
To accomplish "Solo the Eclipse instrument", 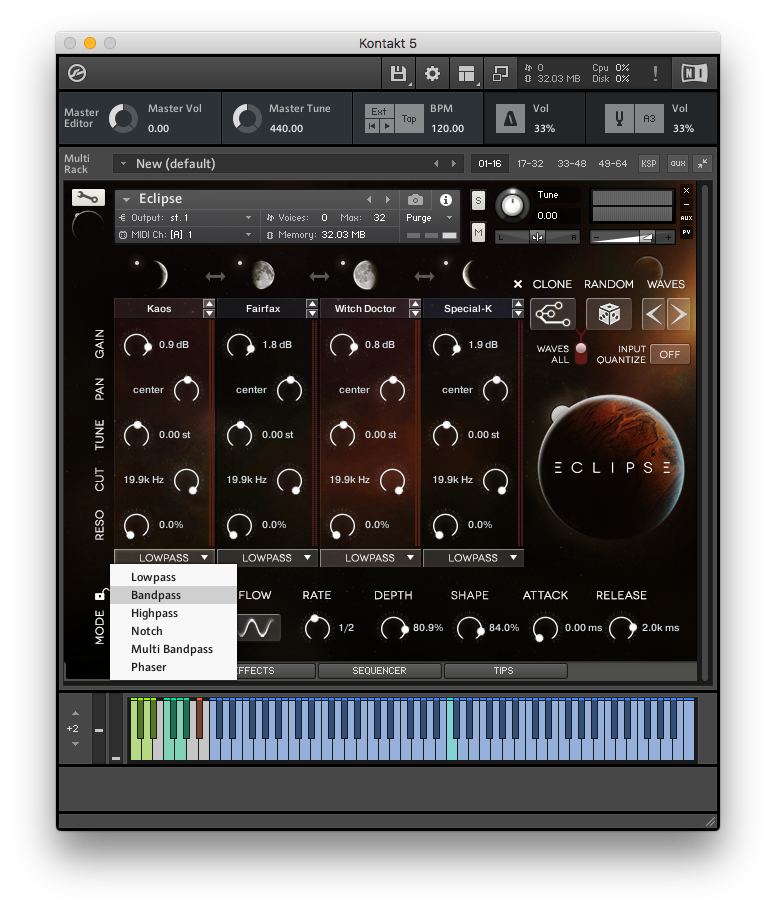I will [478, 201].
